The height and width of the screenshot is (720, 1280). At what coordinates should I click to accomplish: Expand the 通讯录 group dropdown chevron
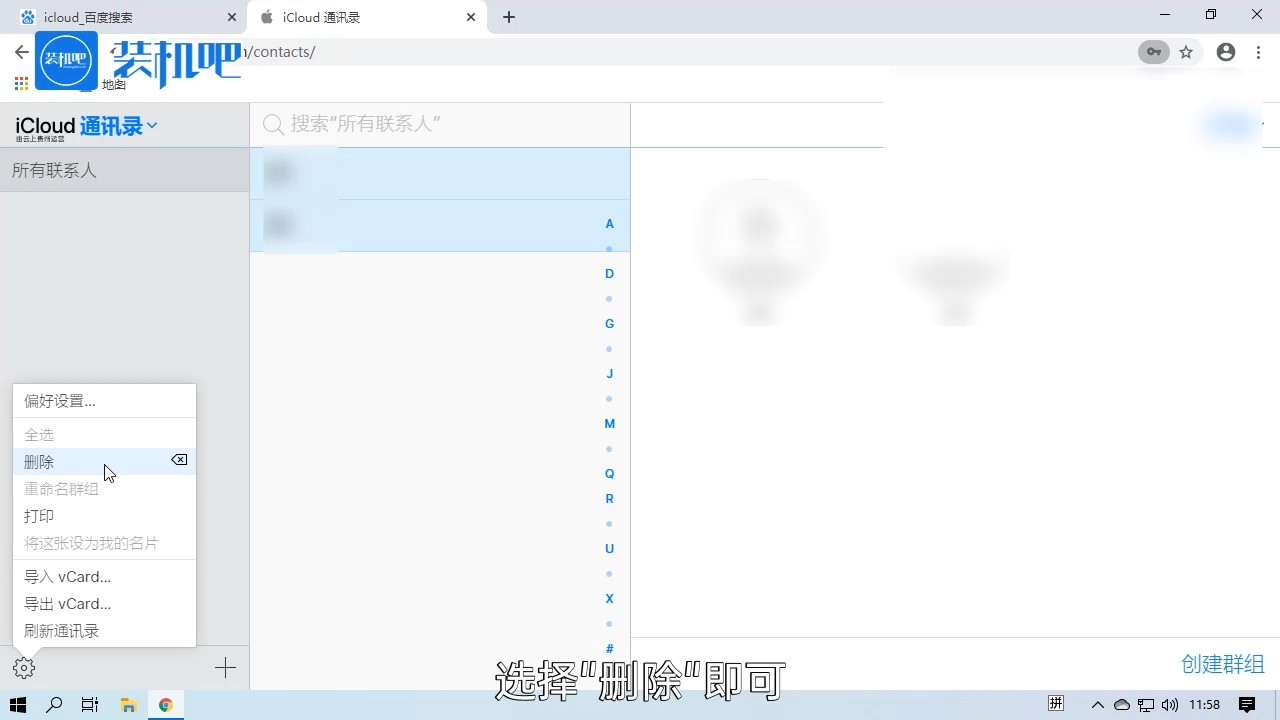[x=152, y=125]
